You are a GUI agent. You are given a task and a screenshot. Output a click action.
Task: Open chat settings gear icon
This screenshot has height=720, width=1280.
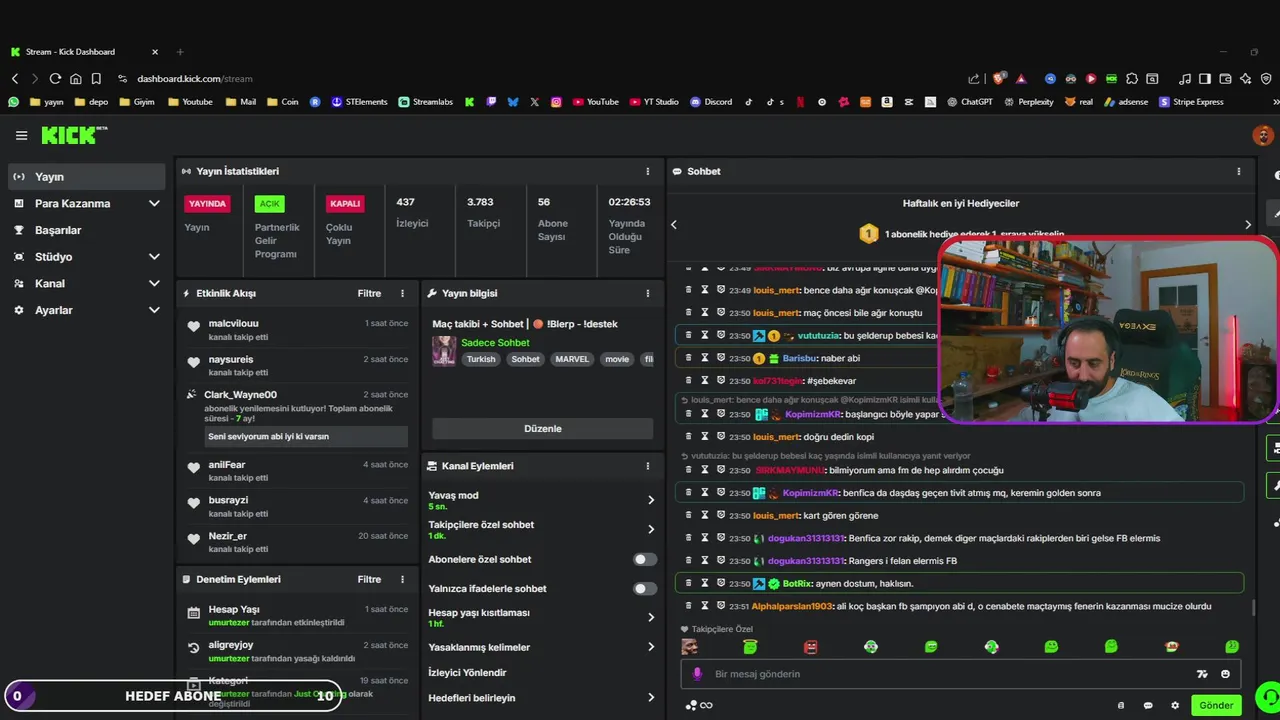(x=1175, y=705)
